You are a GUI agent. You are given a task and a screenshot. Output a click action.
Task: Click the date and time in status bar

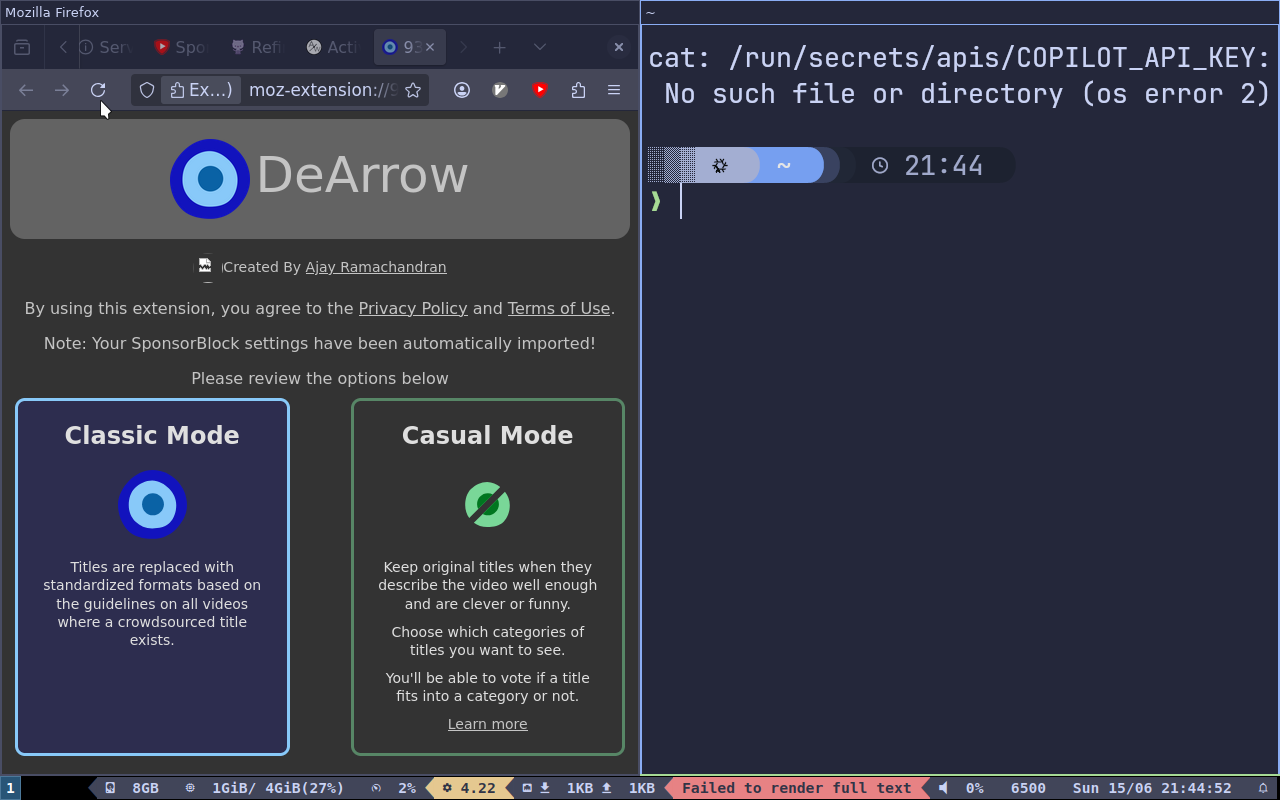(1152, 788)
